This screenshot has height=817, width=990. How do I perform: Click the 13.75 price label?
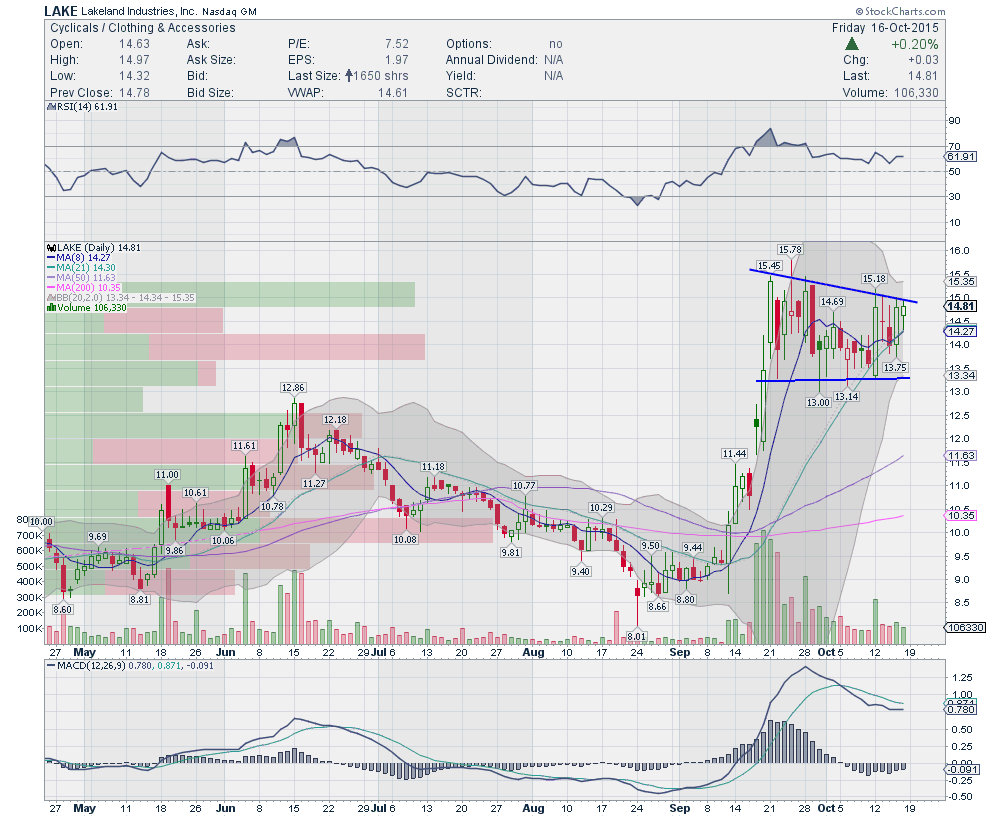[x=895, y=367]
